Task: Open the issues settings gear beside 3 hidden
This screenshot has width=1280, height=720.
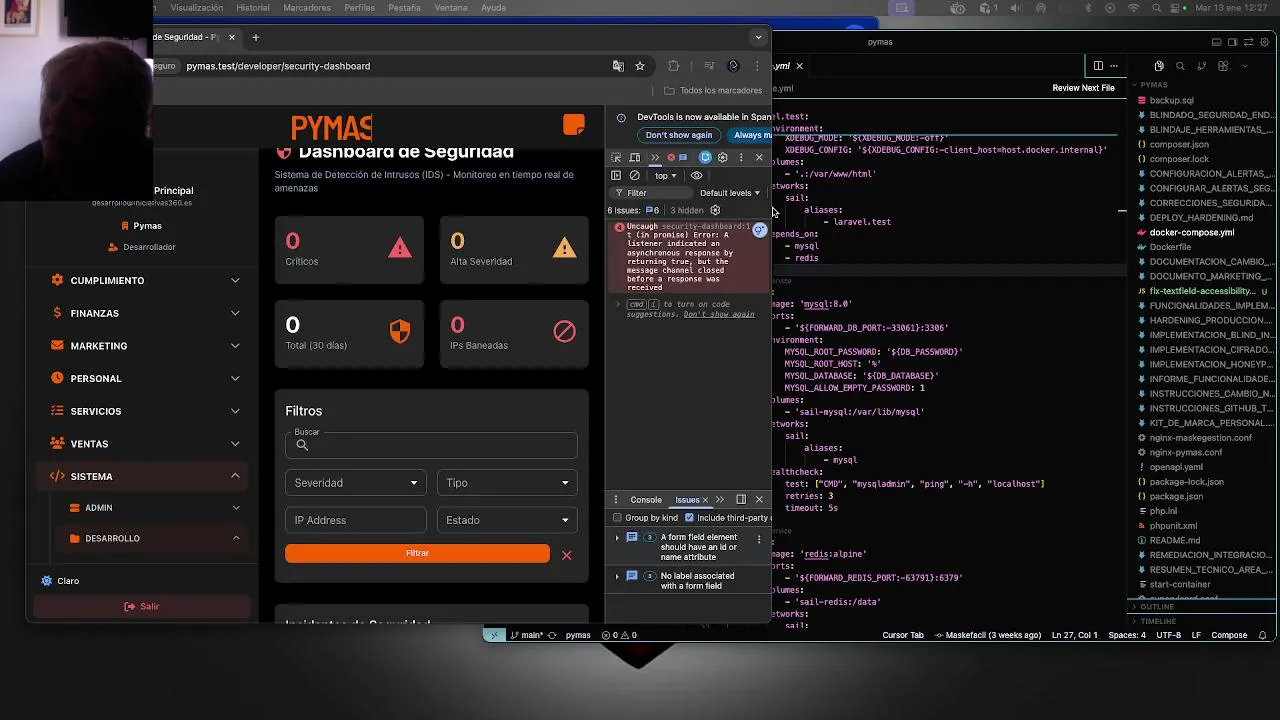Action: 715,210
